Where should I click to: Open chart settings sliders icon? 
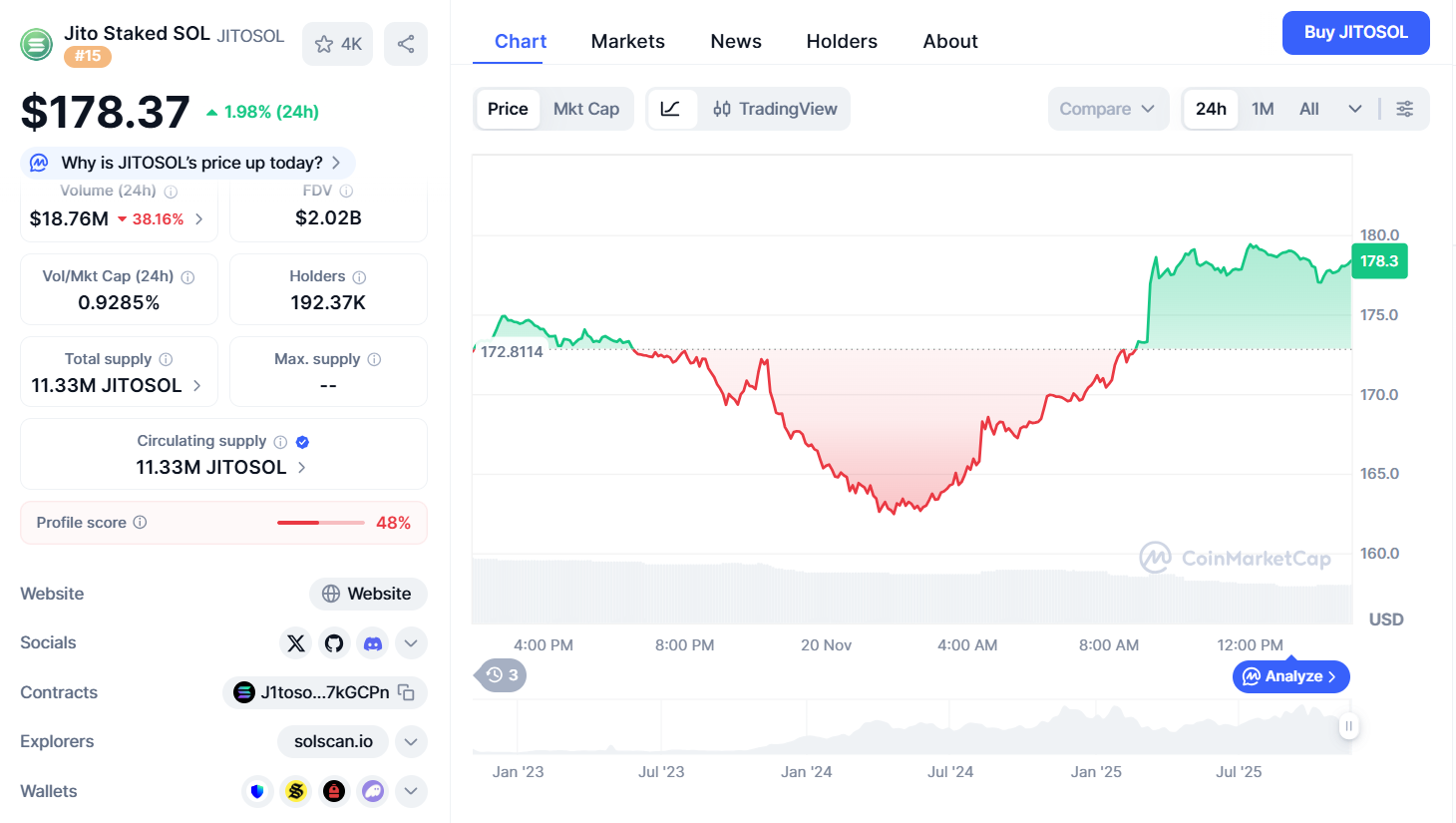(x=1404, y=109)
